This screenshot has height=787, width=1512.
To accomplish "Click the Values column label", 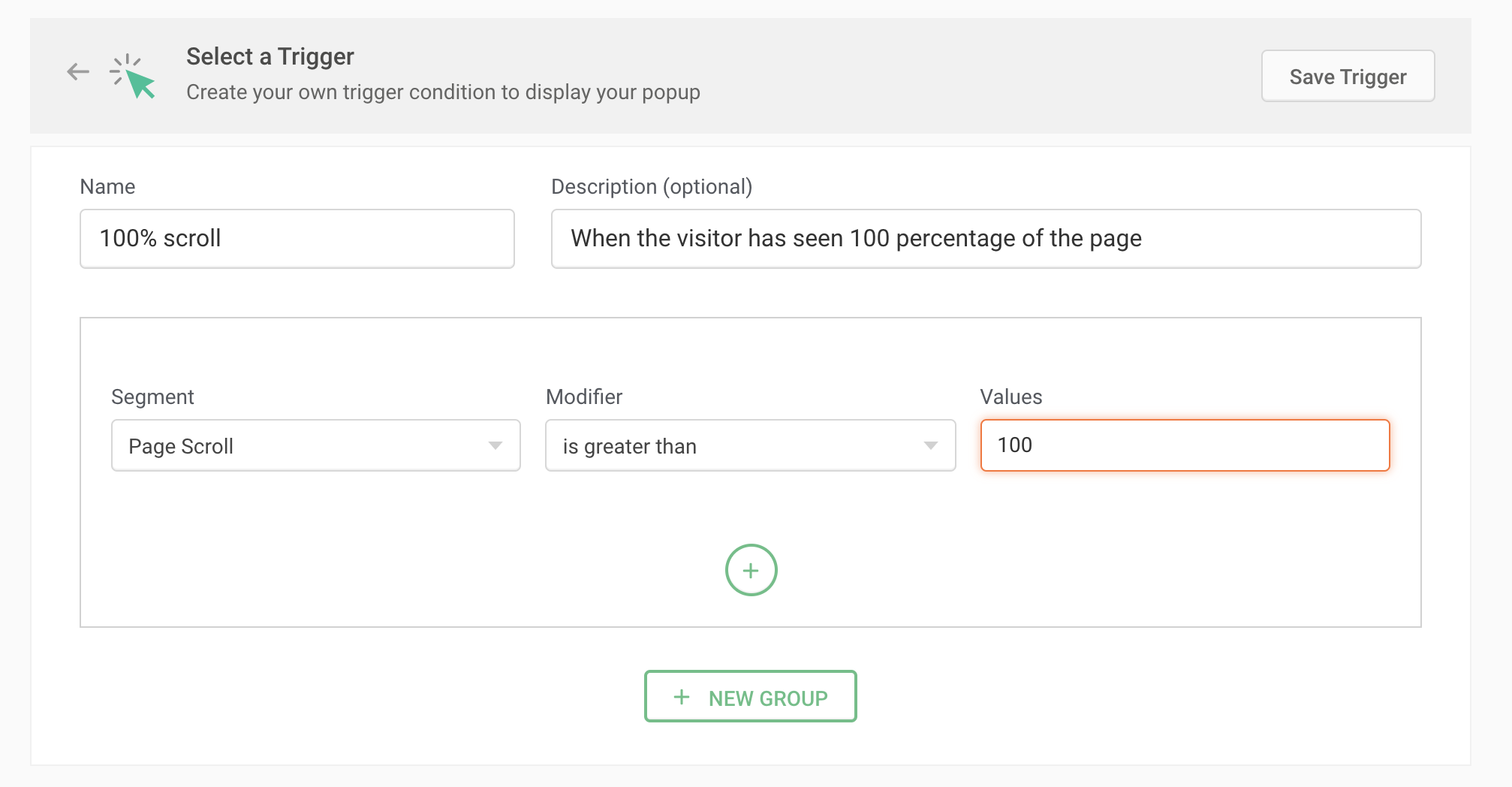I will (1011, 397).
